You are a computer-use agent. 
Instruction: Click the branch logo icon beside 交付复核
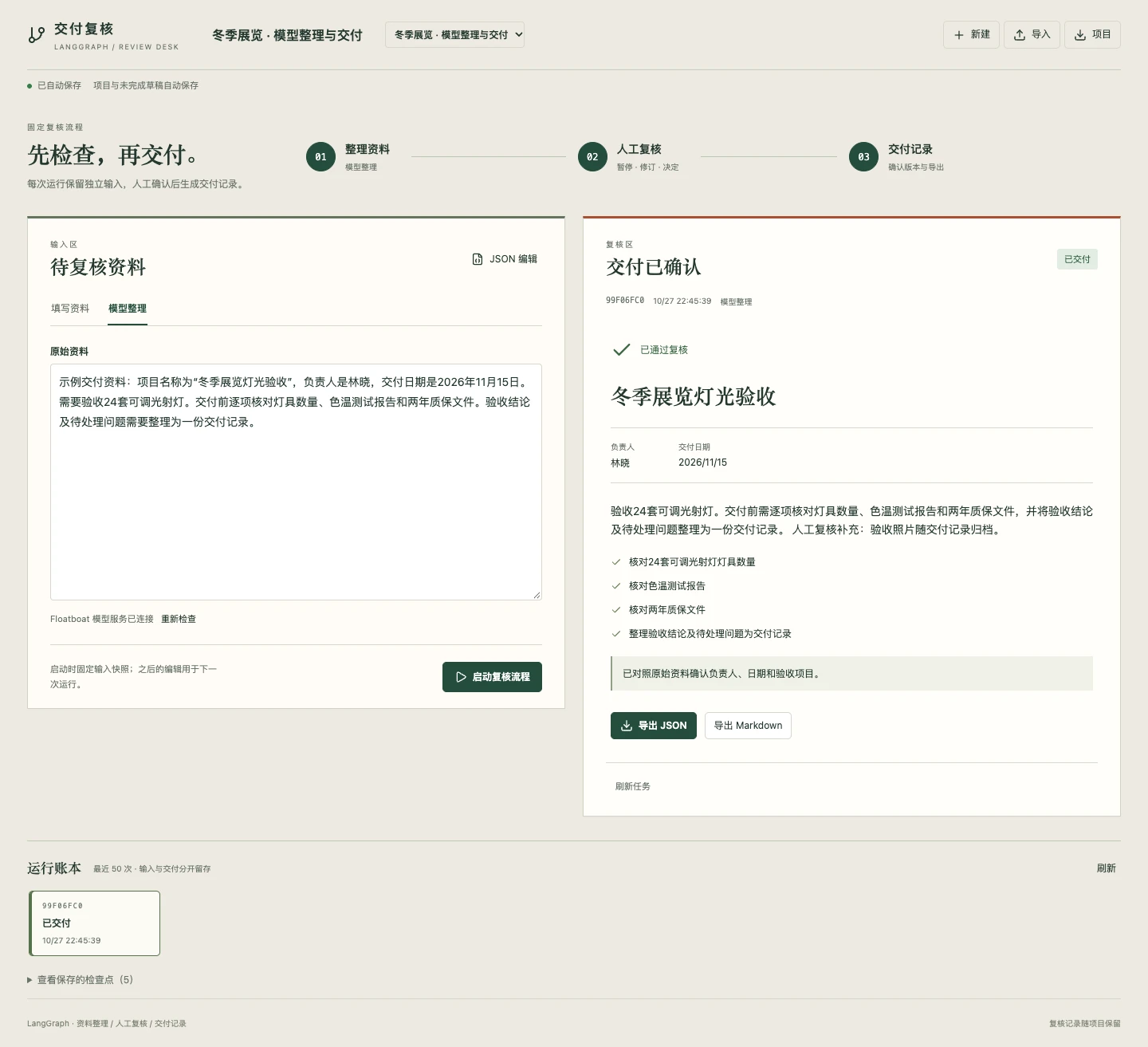[x=37, y=35]
